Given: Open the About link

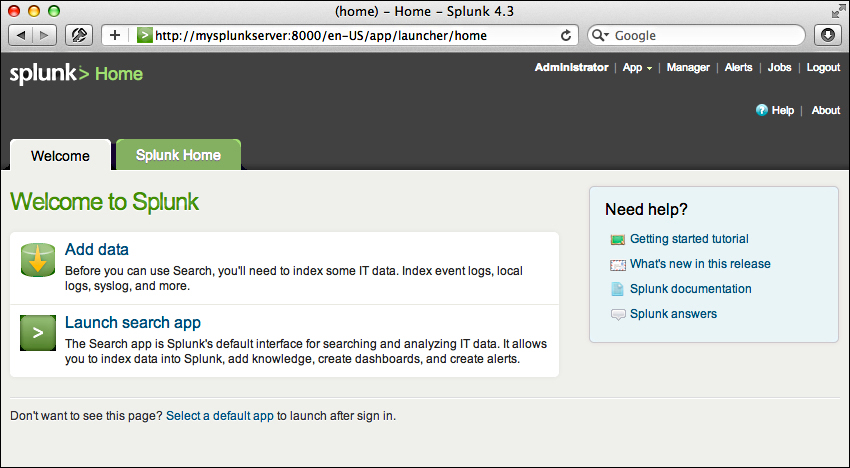Looking at the screenshot, I should [826, 110].
